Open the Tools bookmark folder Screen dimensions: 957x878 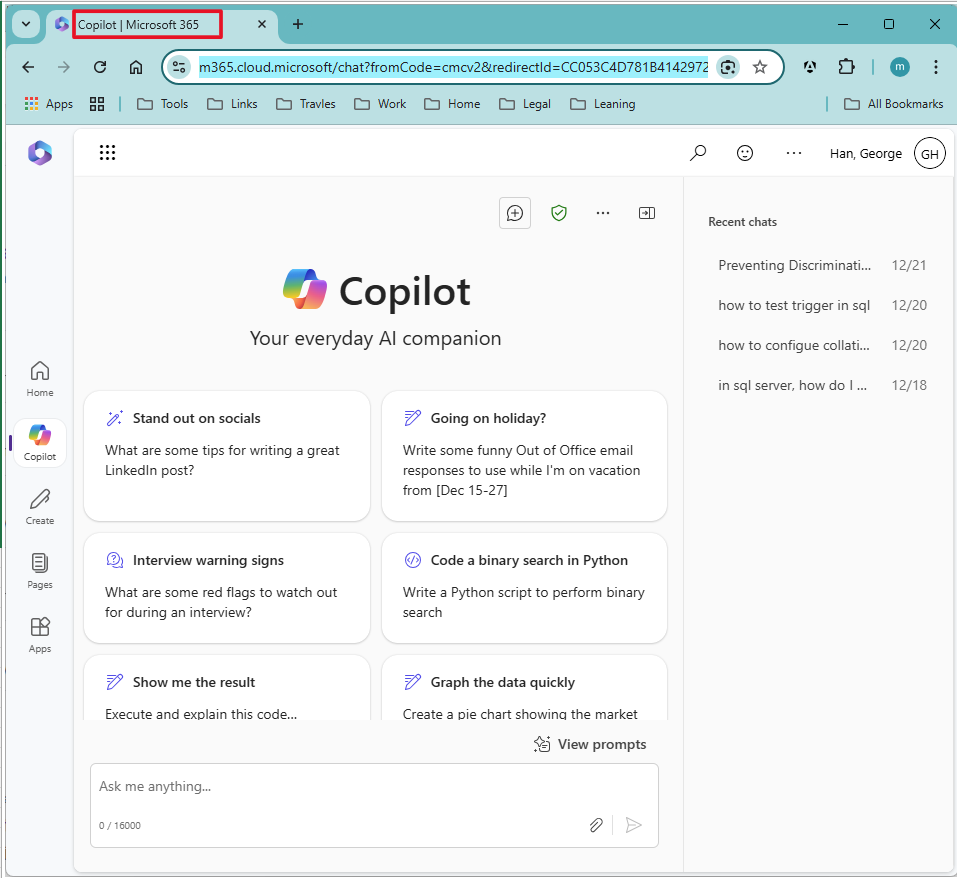coord(162,104)
